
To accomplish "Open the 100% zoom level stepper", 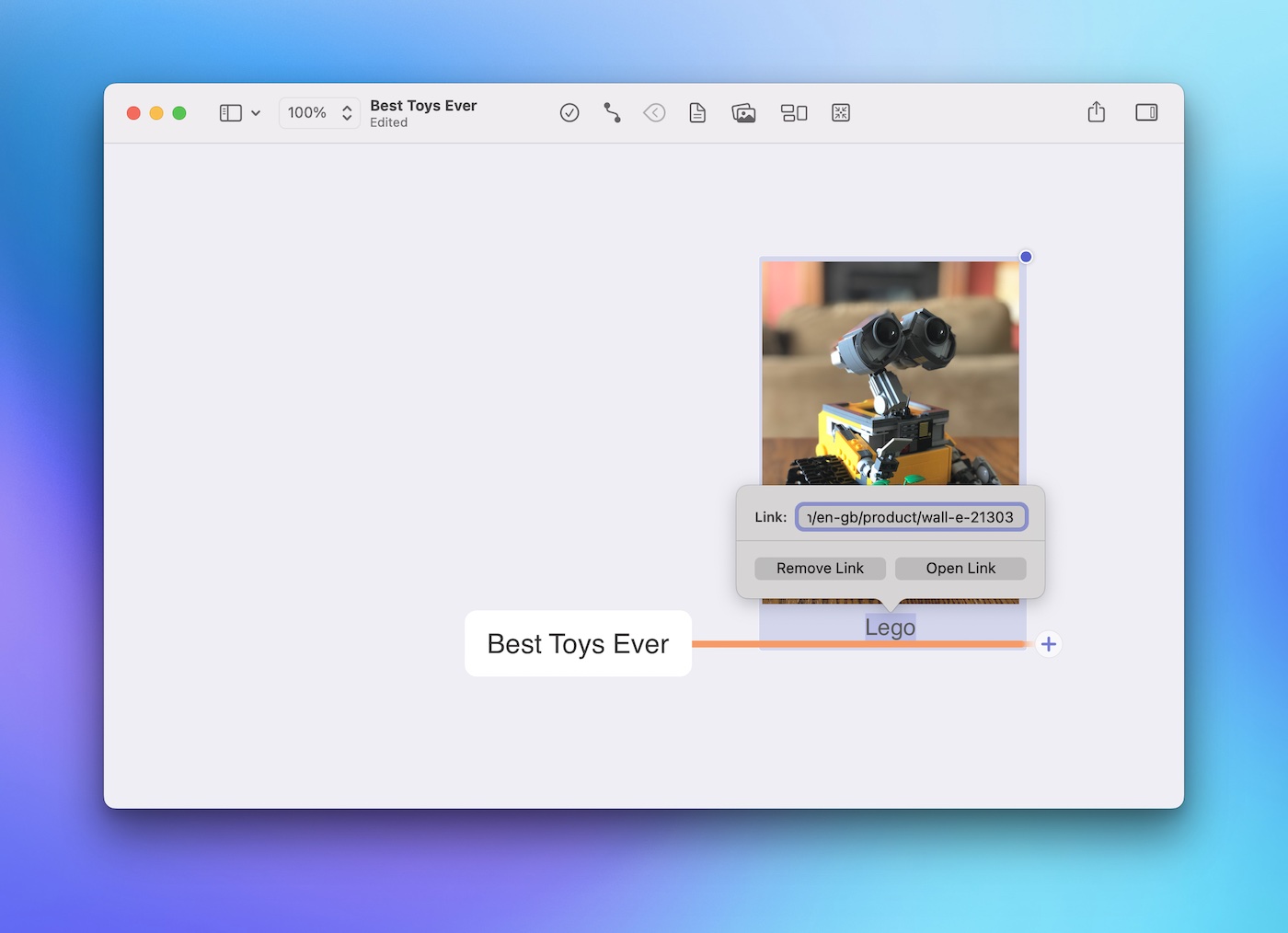I will point(319,113).
